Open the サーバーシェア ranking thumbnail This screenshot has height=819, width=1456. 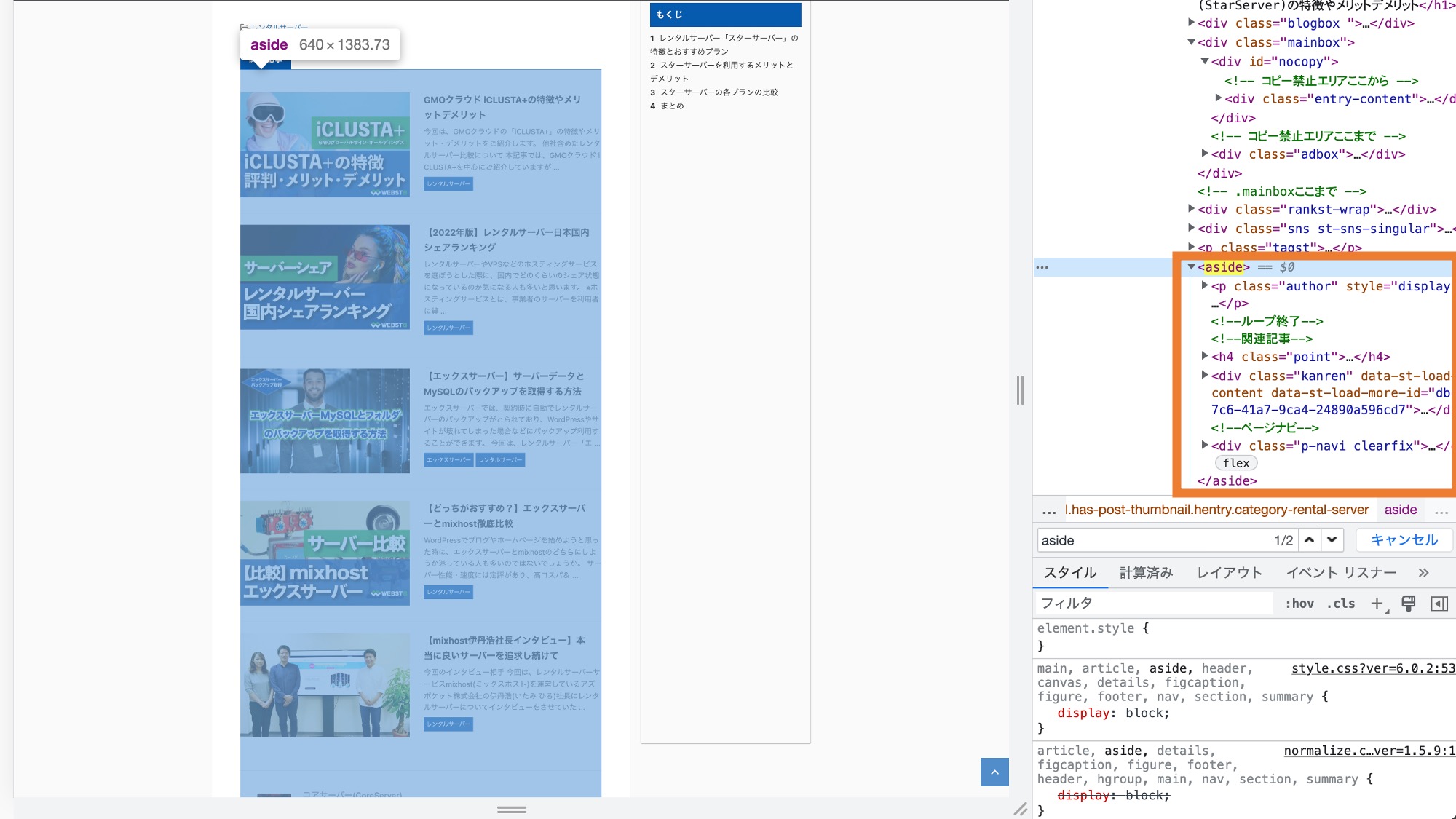(325, 277)
